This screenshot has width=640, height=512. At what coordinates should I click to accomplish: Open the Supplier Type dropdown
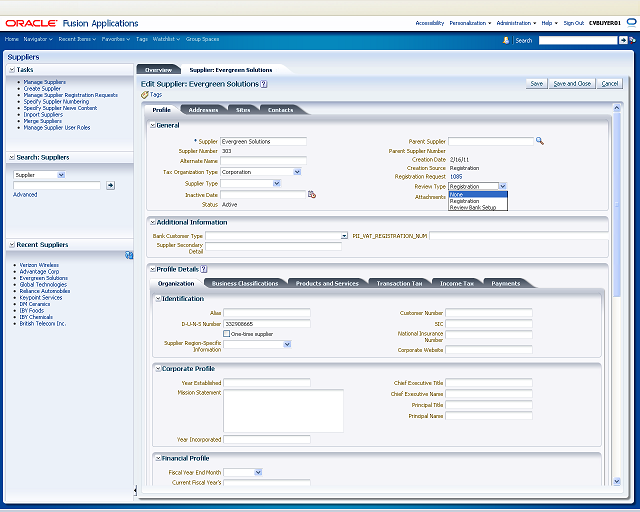[x=277, y=183]
